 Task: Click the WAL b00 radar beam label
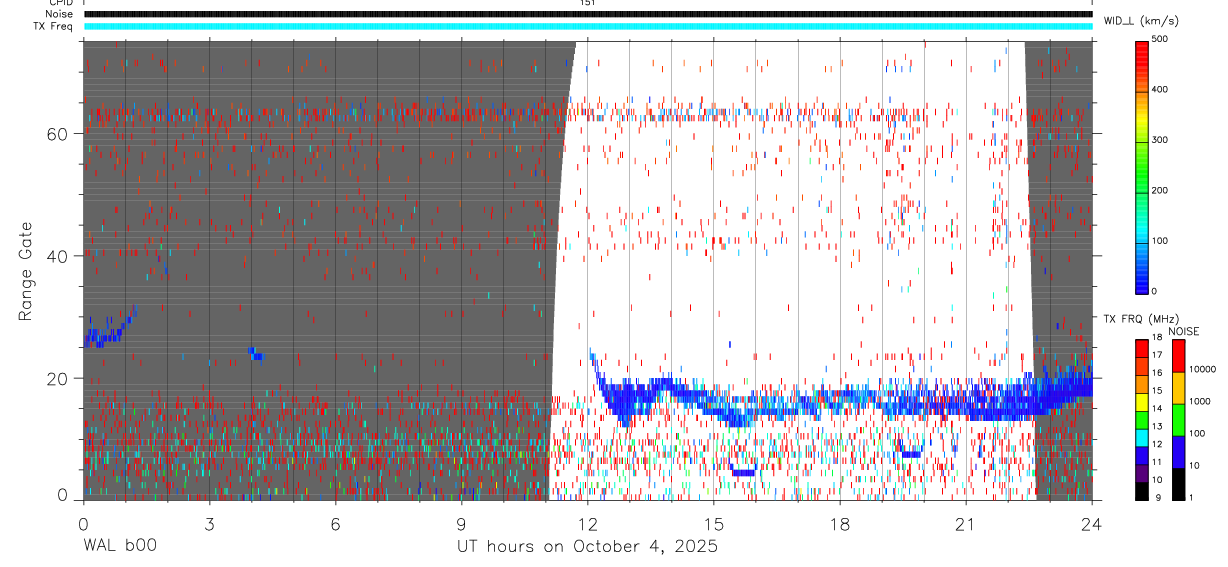tap(120, 547)
